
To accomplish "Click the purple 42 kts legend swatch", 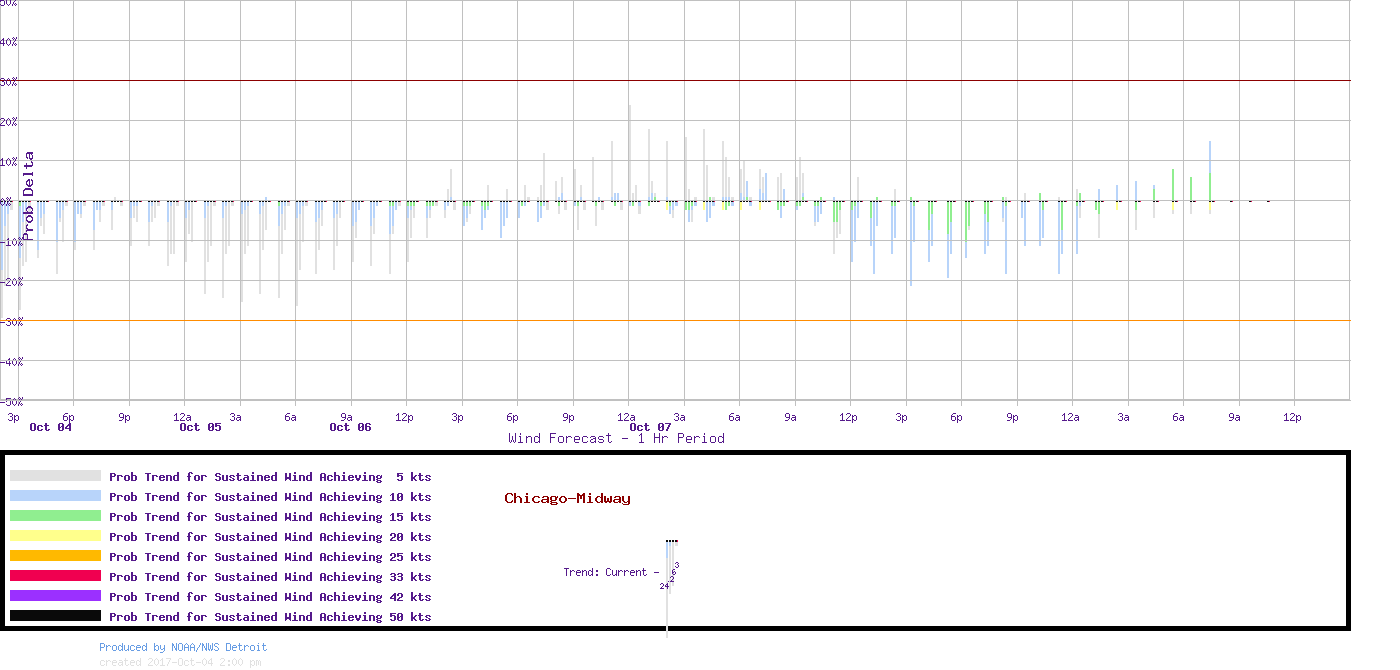I will pos(55,596).
